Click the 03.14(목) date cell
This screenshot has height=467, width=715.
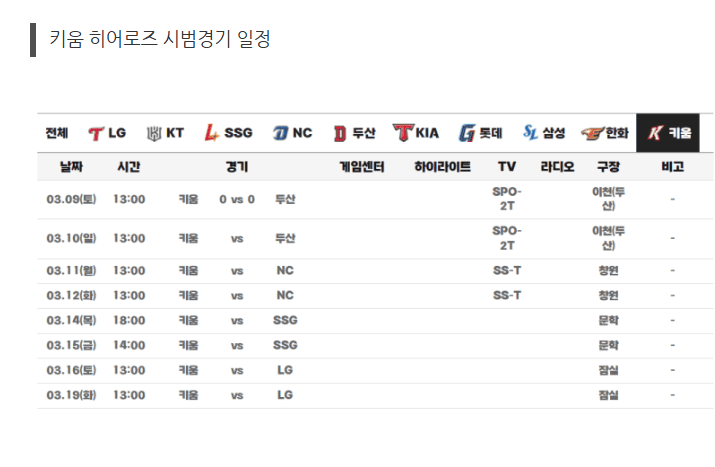tap(71, 321)
